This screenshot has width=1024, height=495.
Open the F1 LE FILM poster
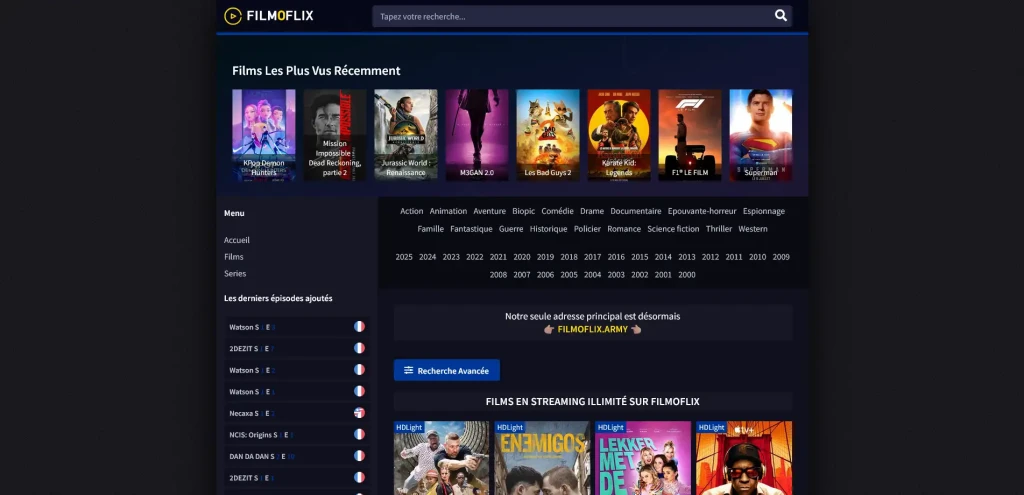click(690, 135)
